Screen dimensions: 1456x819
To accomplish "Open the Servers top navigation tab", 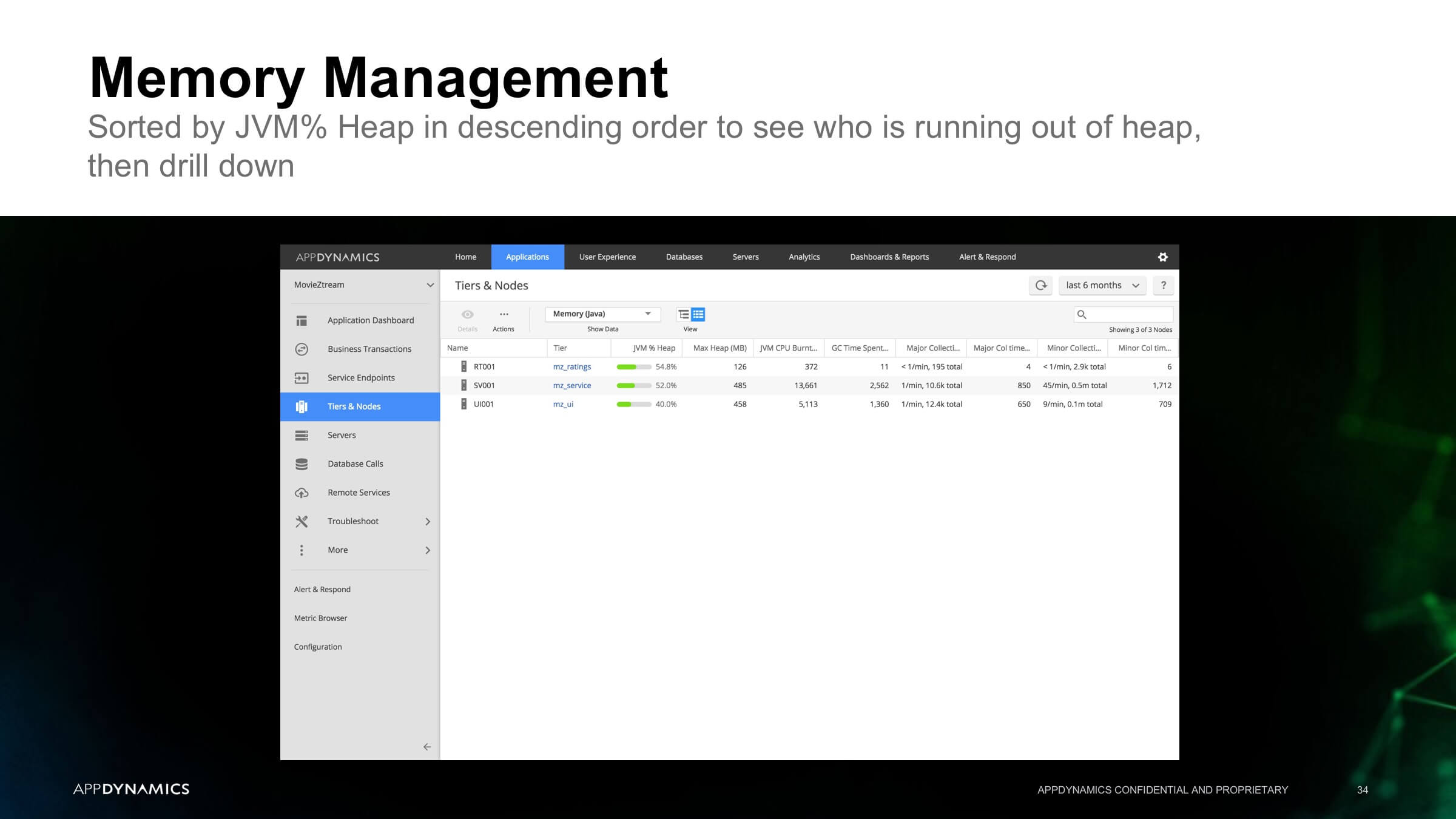I will [x=746, y=257].
